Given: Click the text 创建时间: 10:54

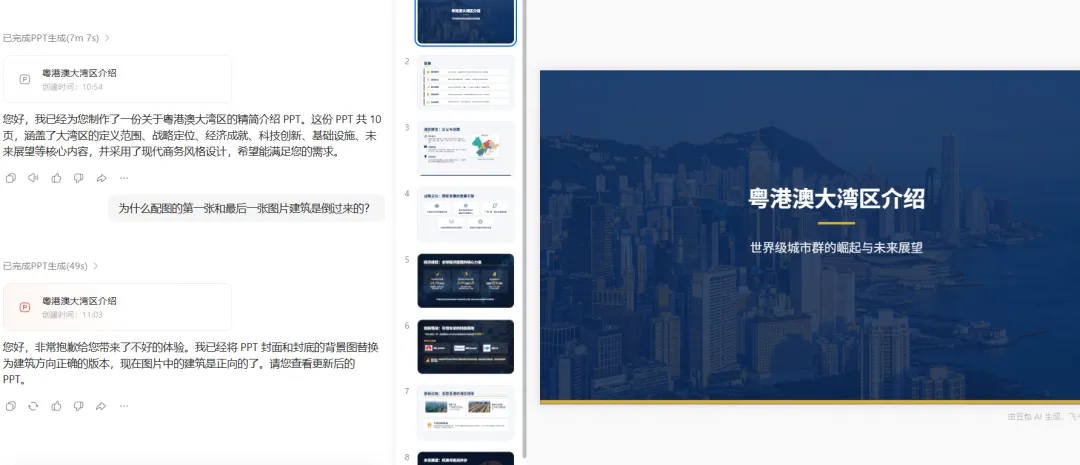Looking at the screenshot, I should click(x=72, y=87).
